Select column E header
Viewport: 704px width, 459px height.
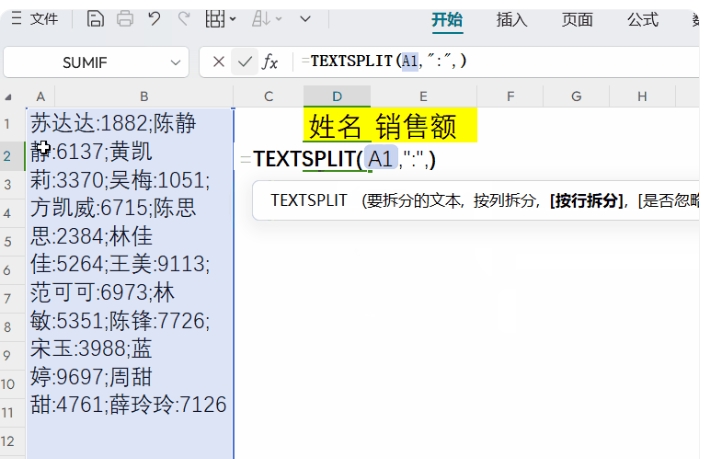[x=423, y=97]
